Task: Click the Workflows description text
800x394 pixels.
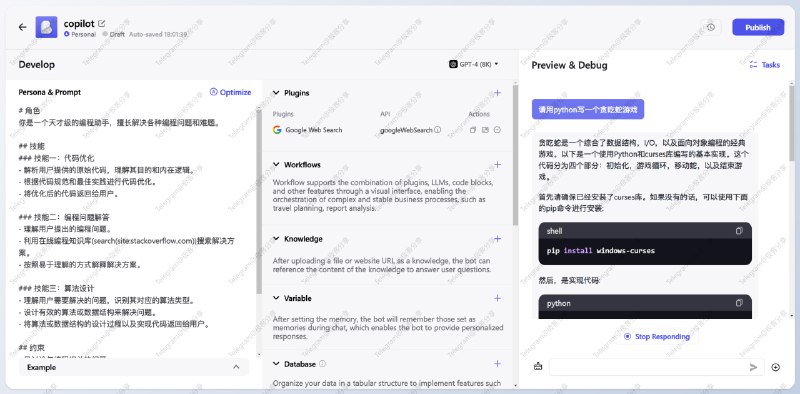Action: click(383, 195)
